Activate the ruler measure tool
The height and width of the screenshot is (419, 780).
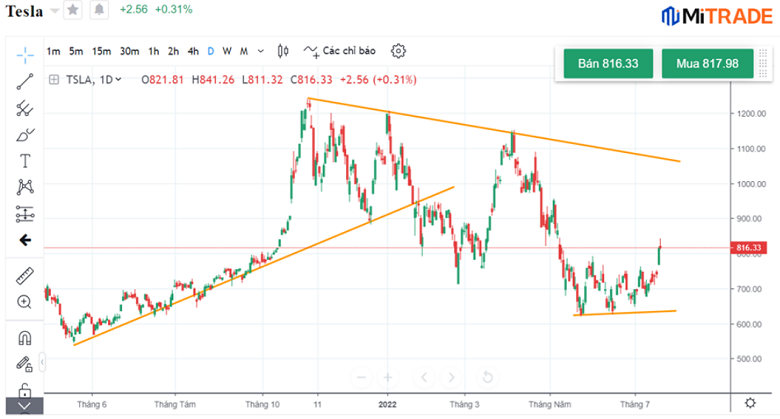pos(25,275)
